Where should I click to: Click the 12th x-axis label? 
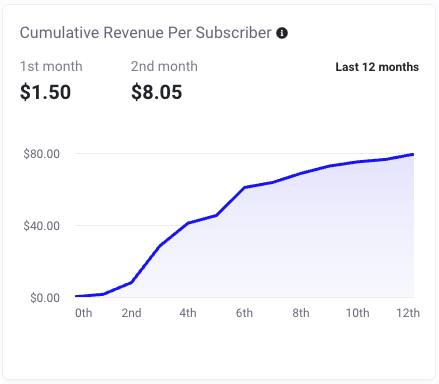pos(408,313)
